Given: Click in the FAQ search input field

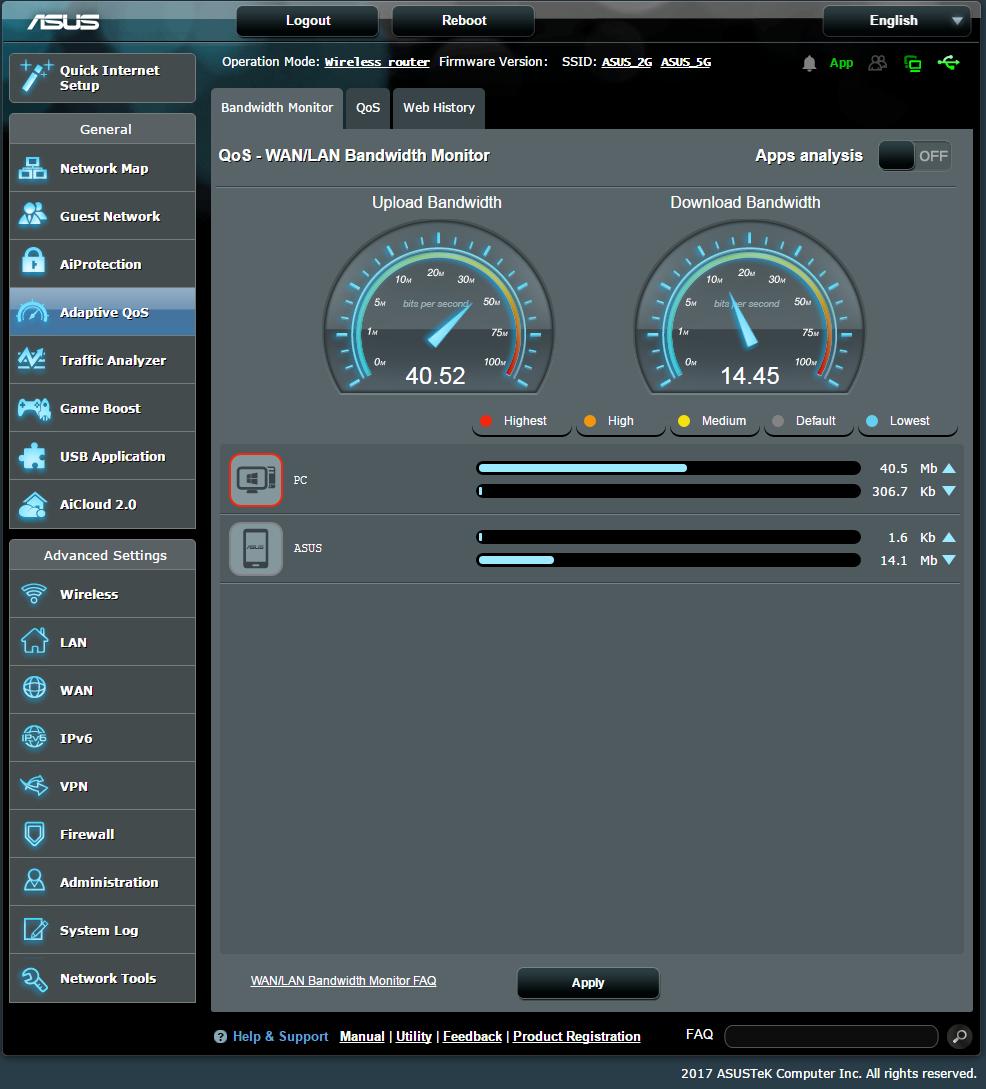Looking at the screenshot, I should (831, 1036).
